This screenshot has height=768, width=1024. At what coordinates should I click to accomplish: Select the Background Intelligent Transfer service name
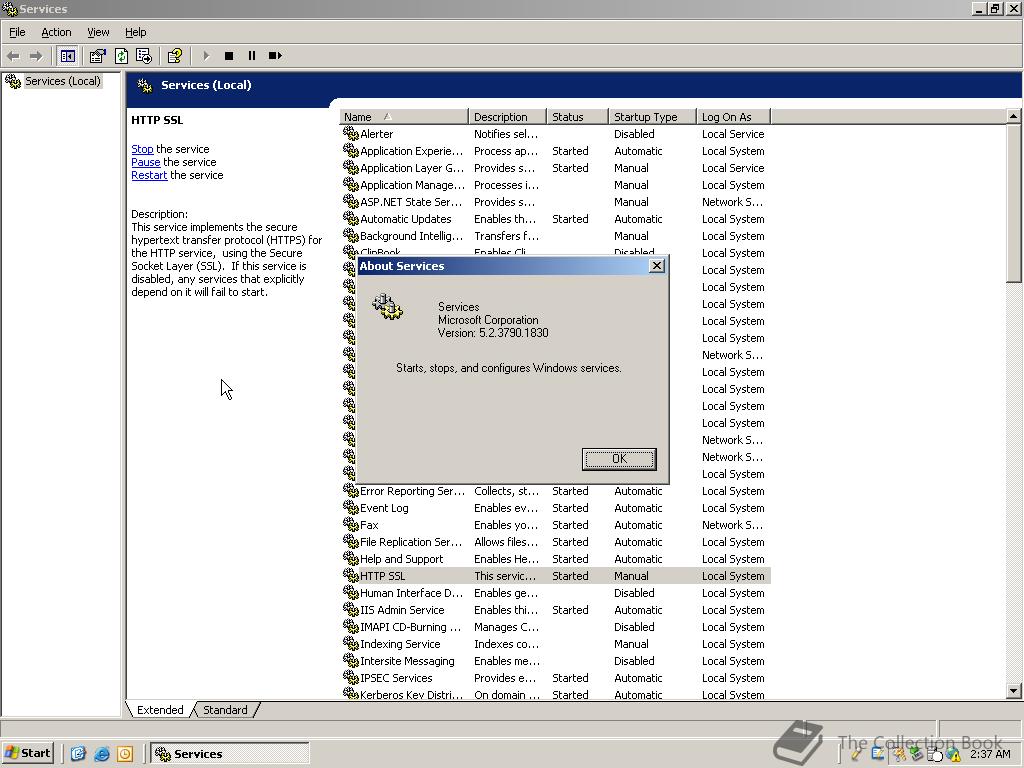[411, 236]
